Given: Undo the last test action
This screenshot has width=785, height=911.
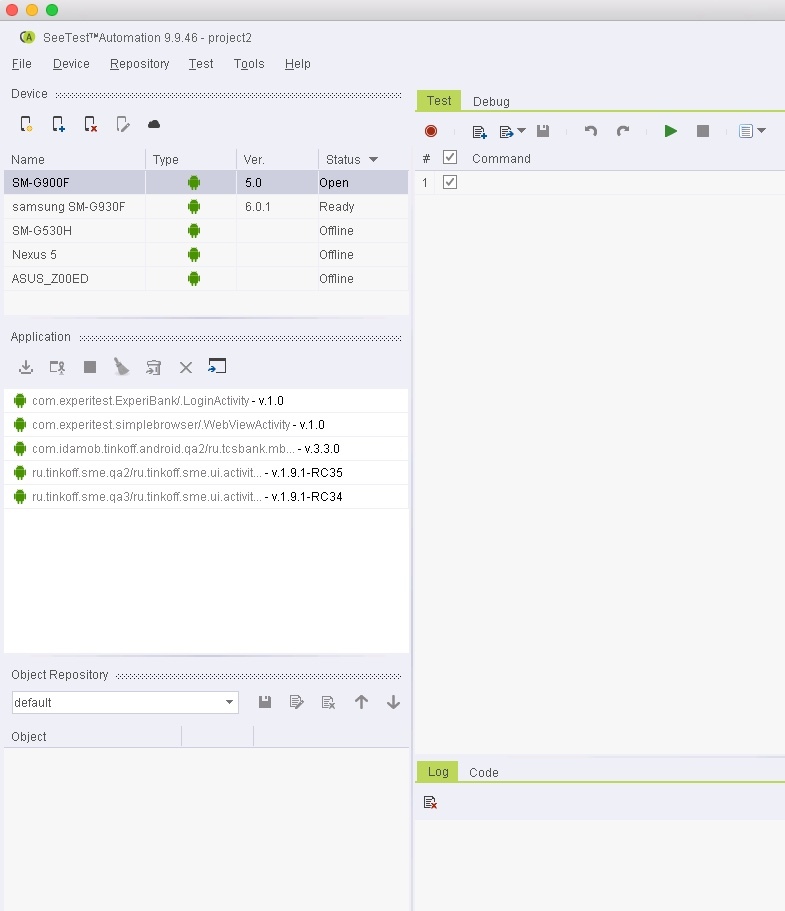Looking at the screenshot, I should pos(591,131).
